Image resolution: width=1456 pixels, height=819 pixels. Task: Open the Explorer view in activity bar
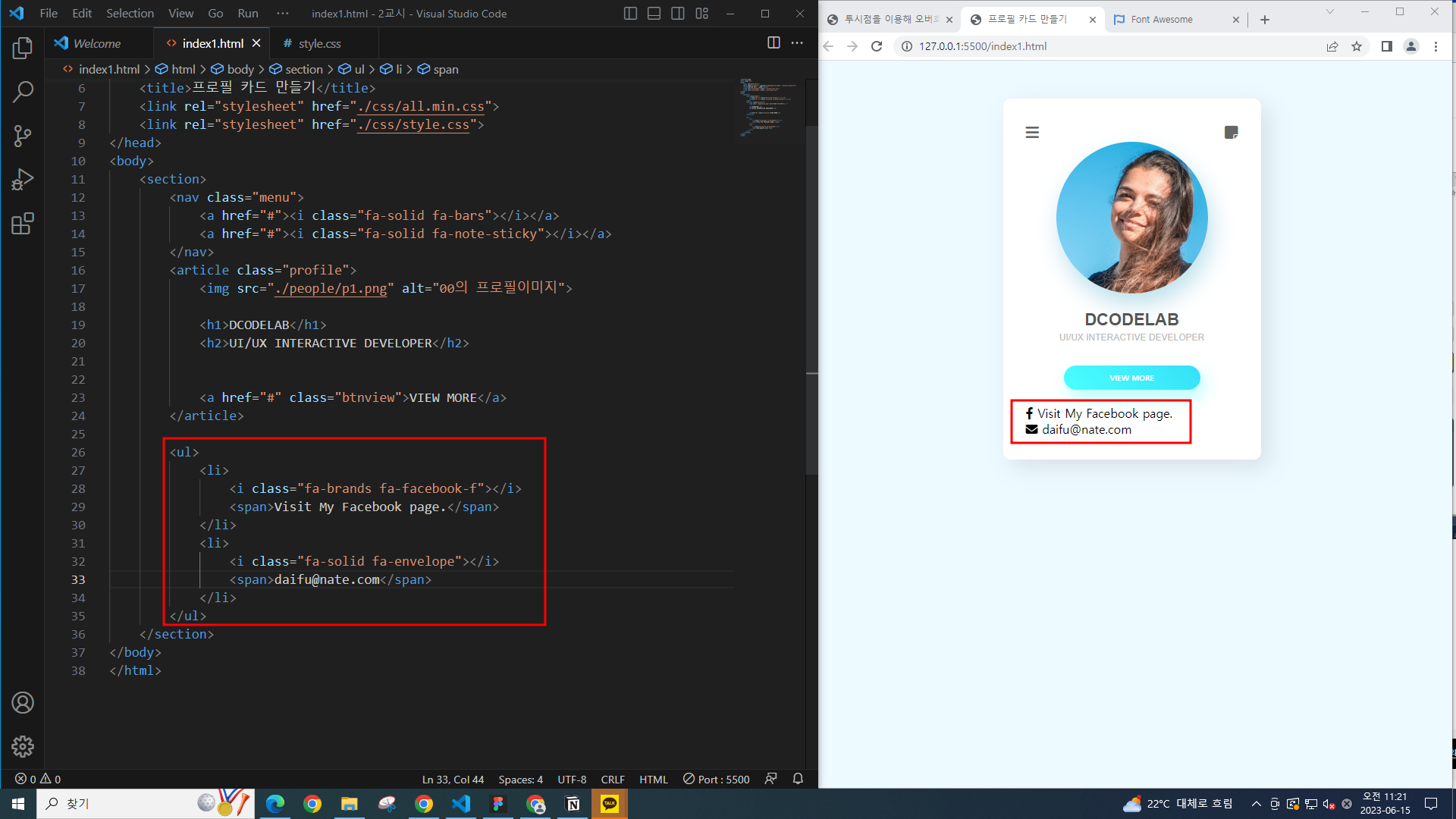[x=23, y=49]
